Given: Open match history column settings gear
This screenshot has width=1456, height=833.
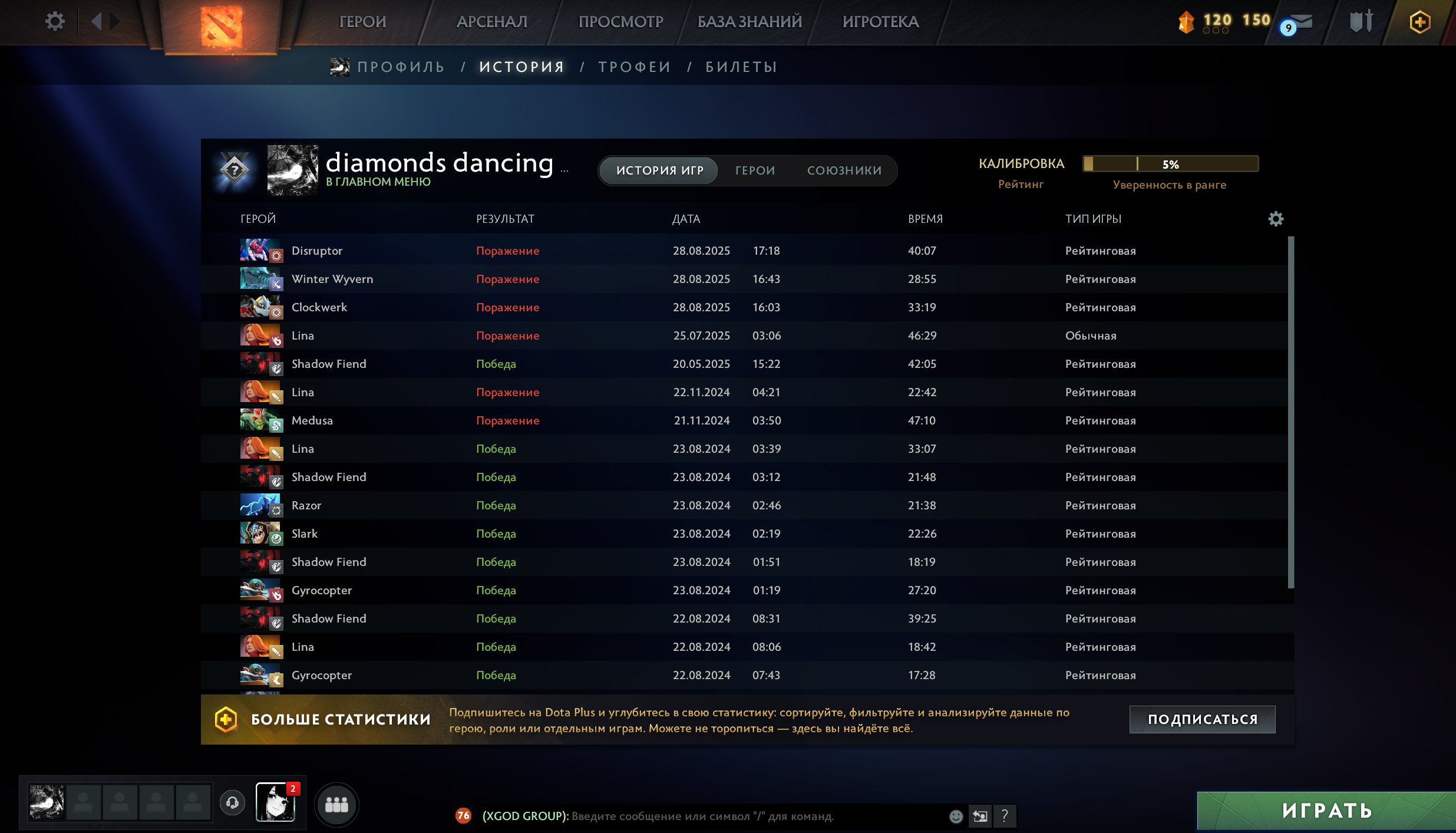Looking at the screenshot, I should pos(1275,219).
